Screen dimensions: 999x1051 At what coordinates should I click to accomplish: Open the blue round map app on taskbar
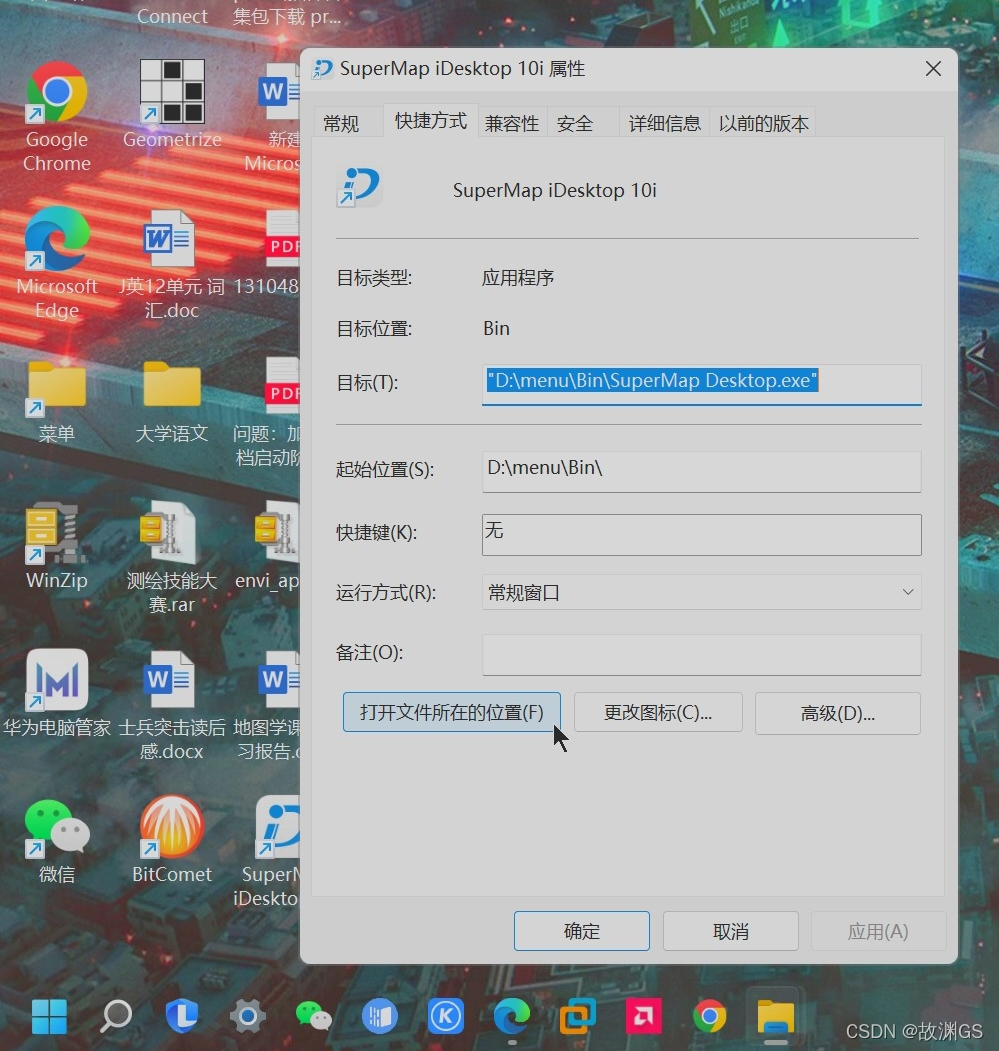click(379, 1016)
